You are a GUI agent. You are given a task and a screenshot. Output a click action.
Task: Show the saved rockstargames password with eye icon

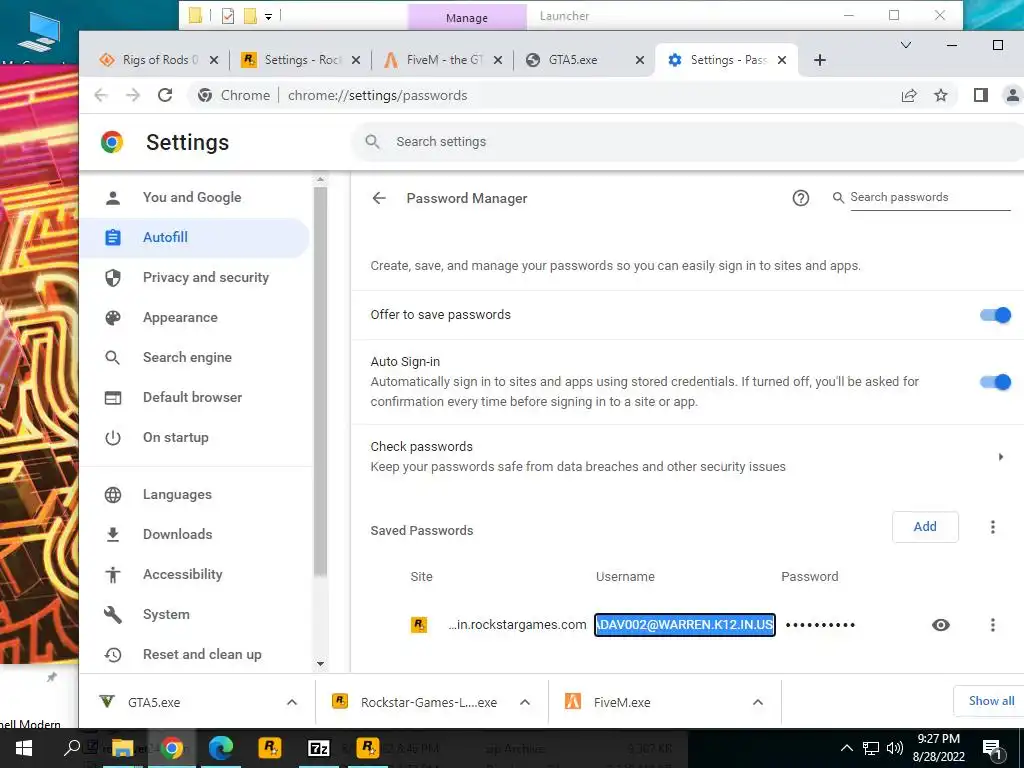940,625
